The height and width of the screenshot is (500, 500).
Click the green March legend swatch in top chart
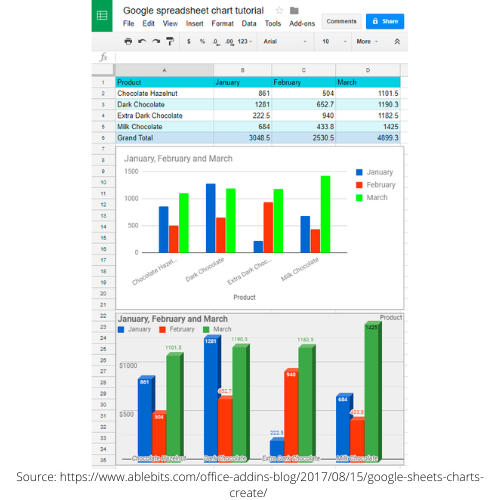pos(359,198)
